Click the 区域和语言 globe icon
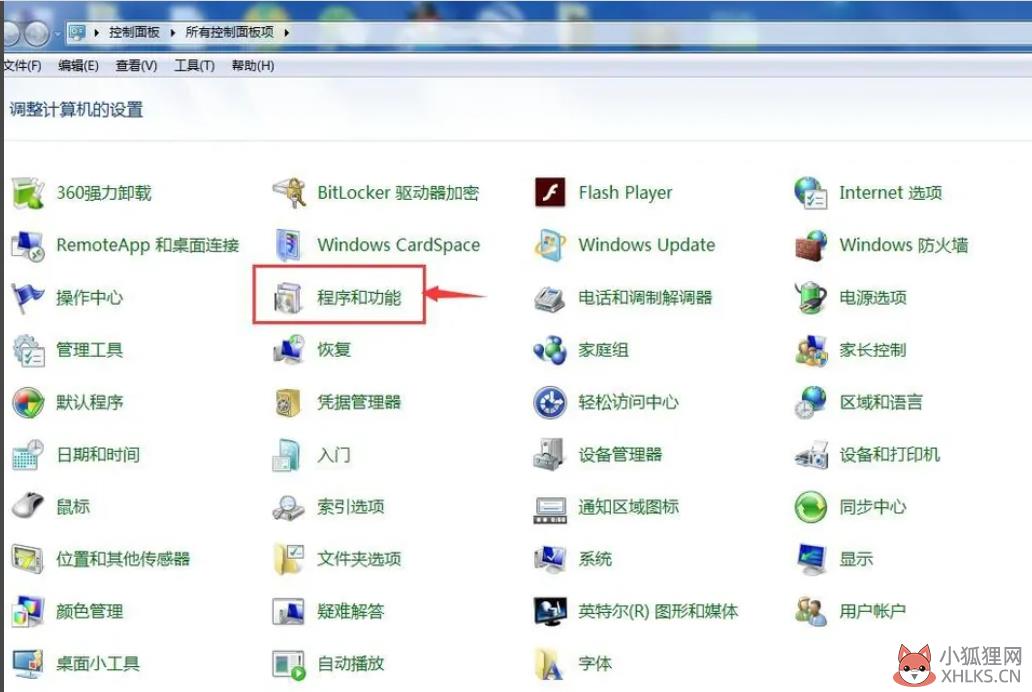Screen dimensions: 1032x692 coord(811,402)
